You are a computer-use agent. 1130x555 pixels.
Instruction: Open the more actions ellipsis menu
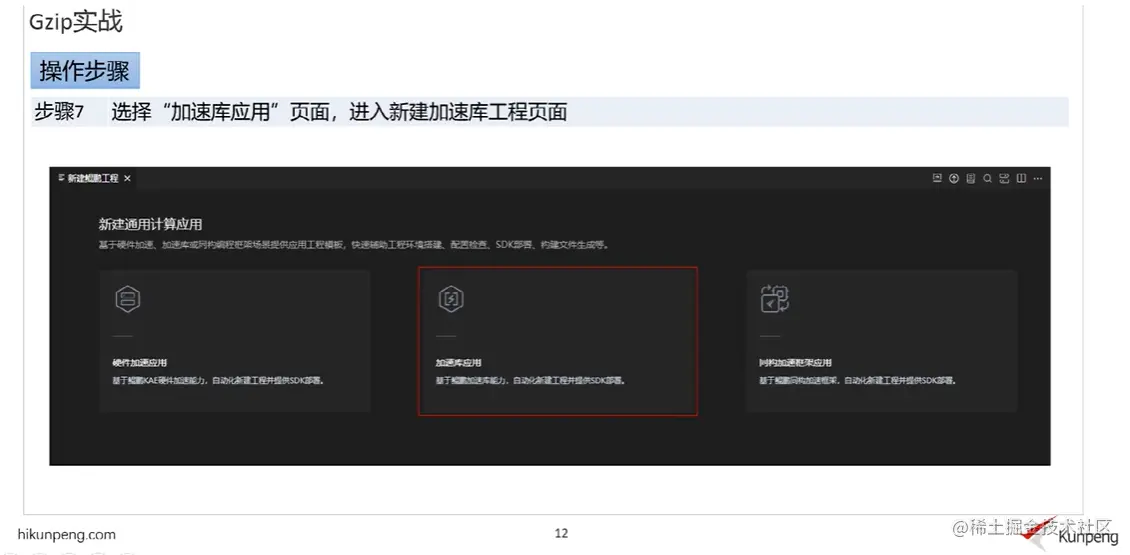tap(1038, 179)
